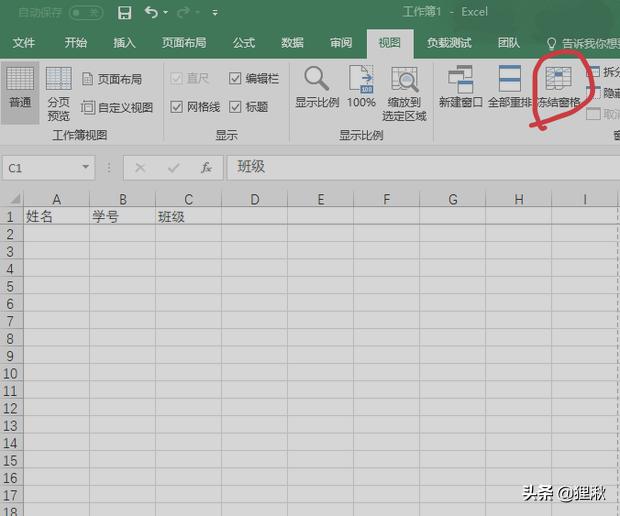Toggle the 自动保存 autosave switch
Screen dimensions: 620x516
86,13
